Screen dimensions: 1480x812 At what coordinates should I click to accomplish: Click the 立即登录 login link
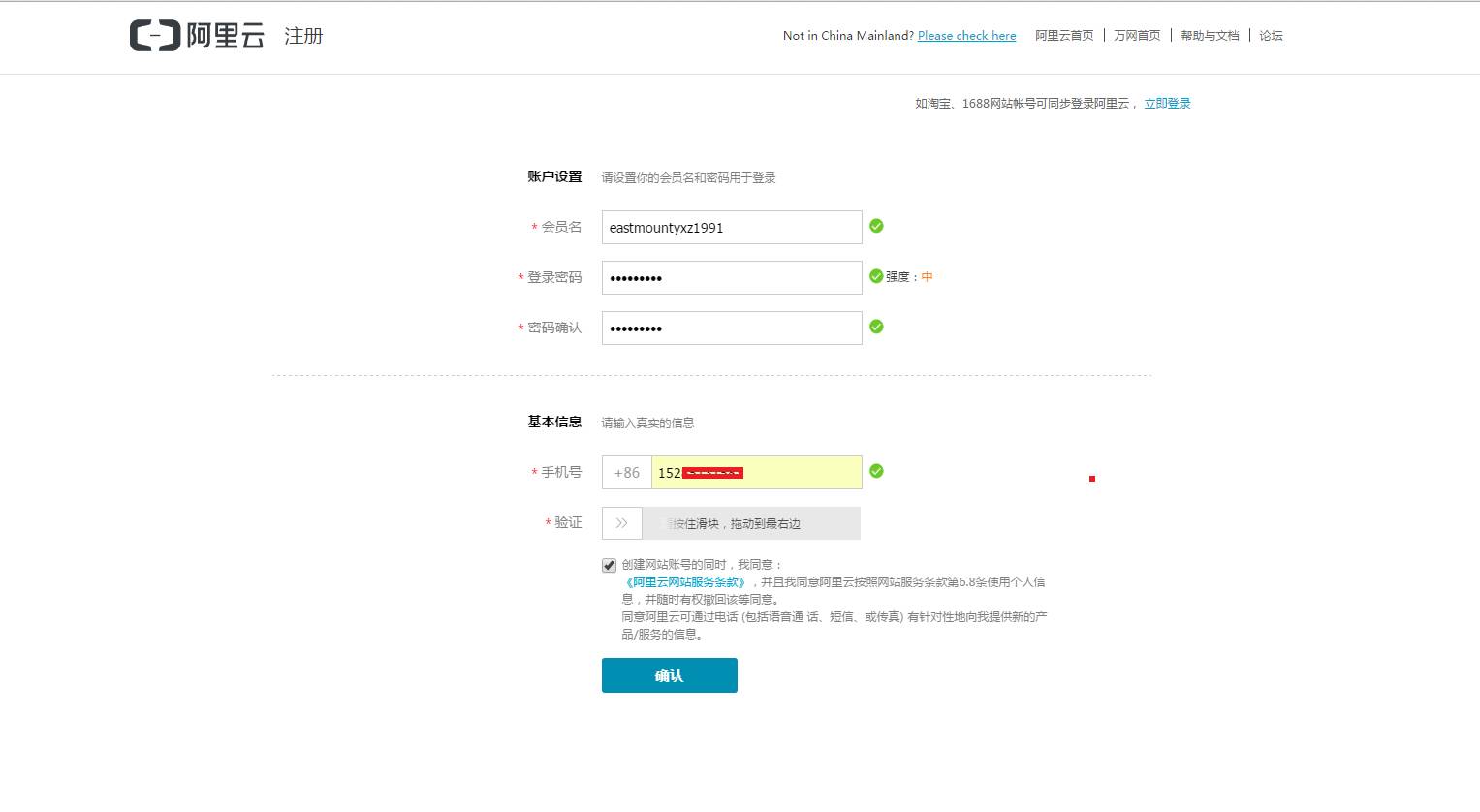click(x=1167, y=104)
